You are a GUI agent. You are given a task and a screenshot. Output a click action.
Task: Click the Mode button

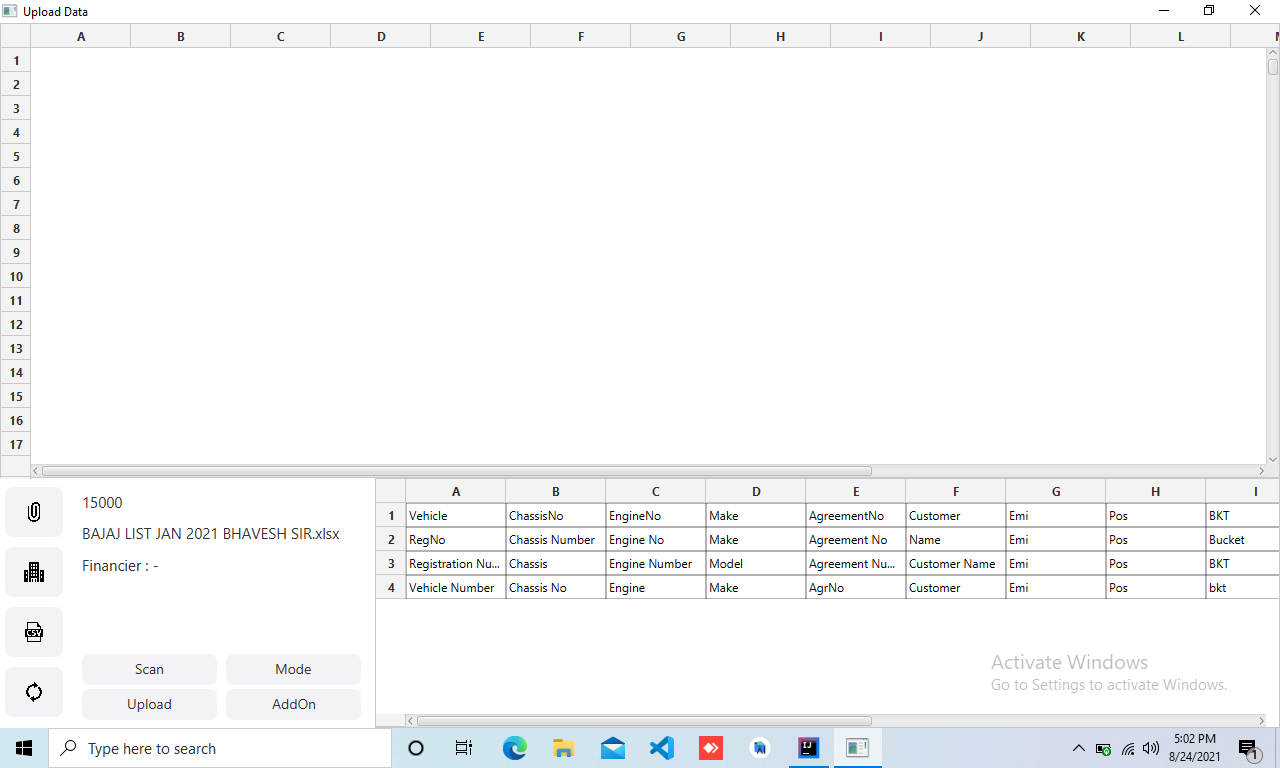[293, 669]
